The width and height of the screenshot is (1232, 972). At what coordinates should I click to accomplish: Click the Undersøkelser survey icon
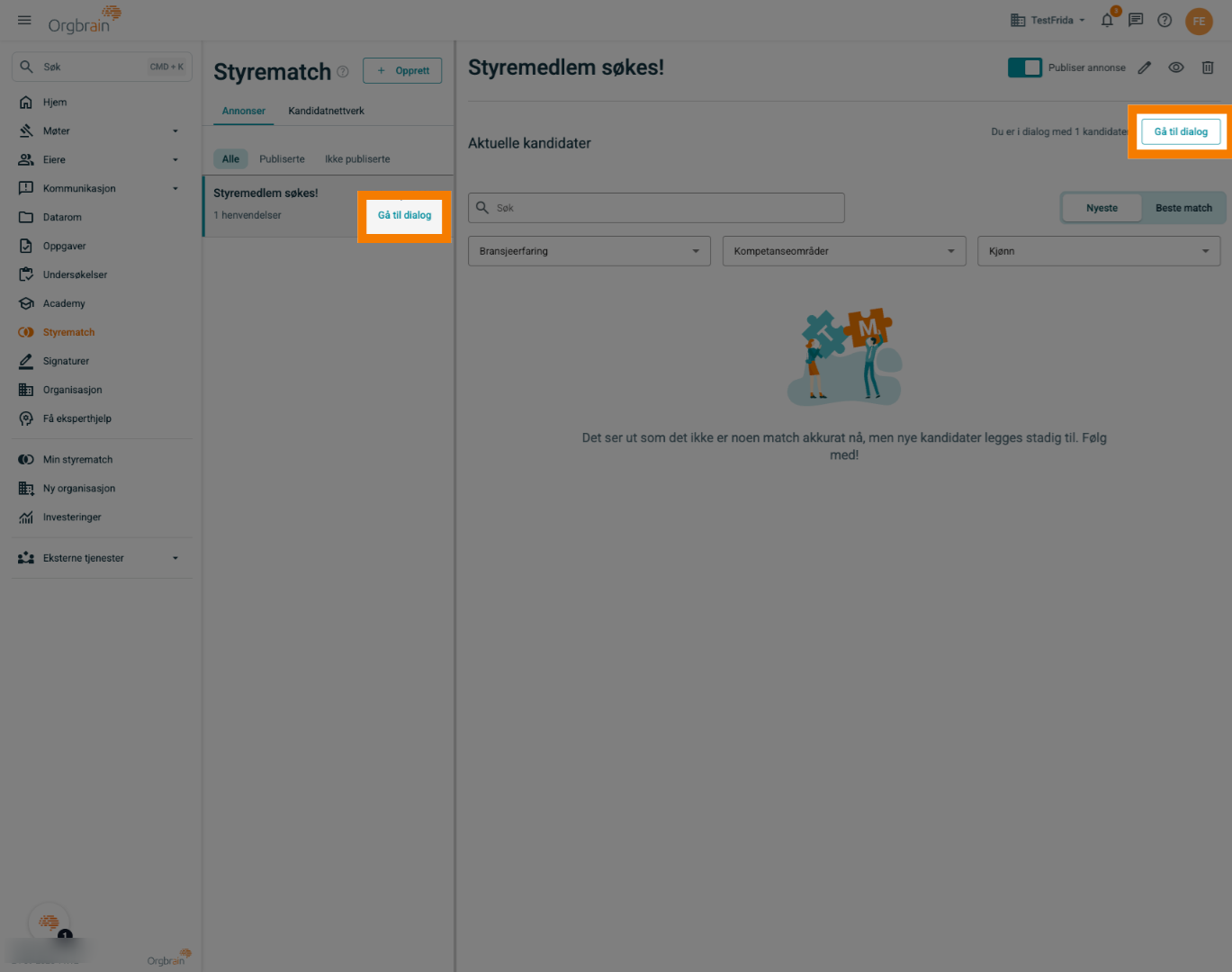pos(26,275)
